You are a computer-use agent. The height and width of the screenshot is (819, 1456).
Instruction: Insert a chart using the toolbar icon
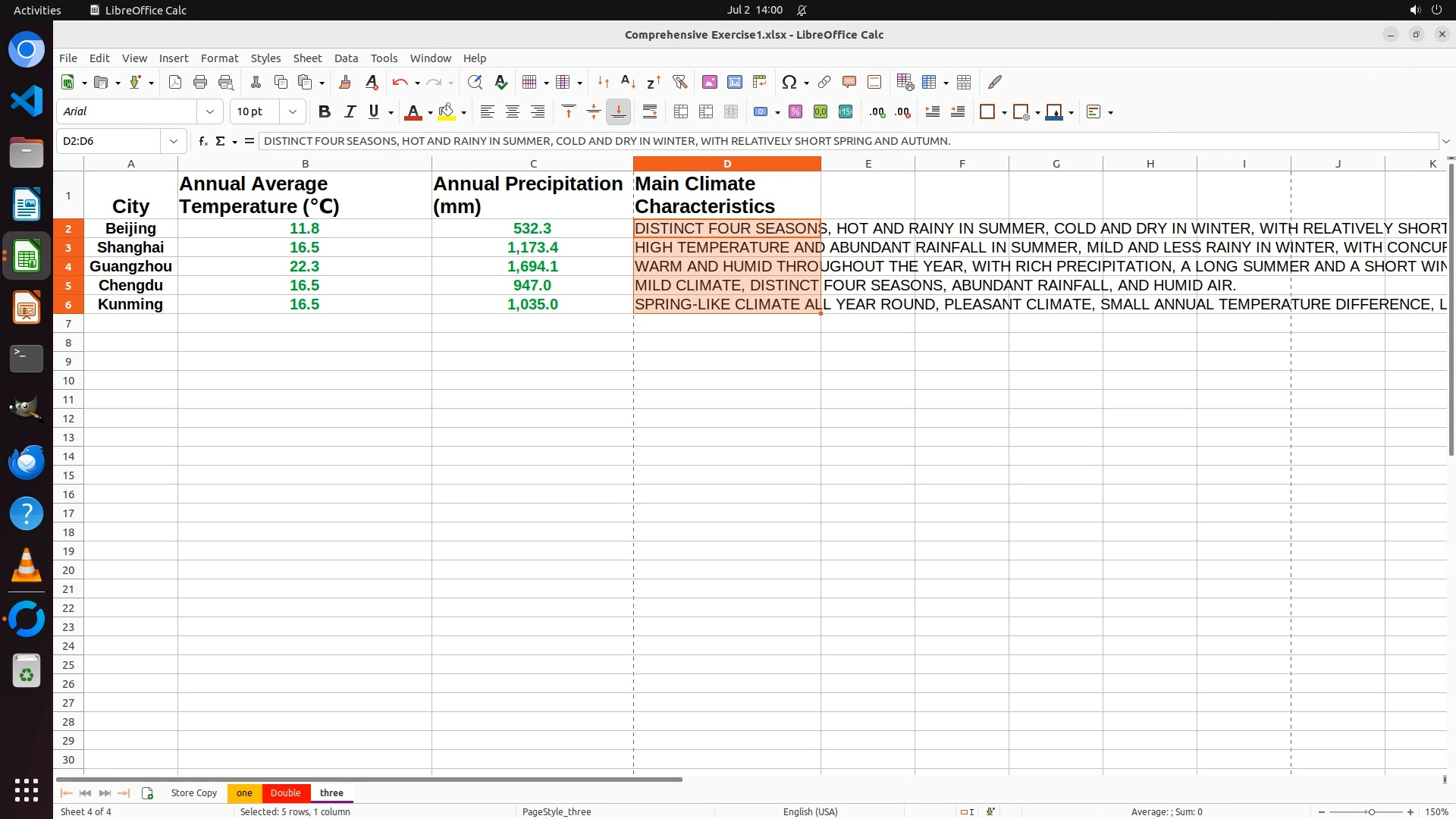[734, 82]
